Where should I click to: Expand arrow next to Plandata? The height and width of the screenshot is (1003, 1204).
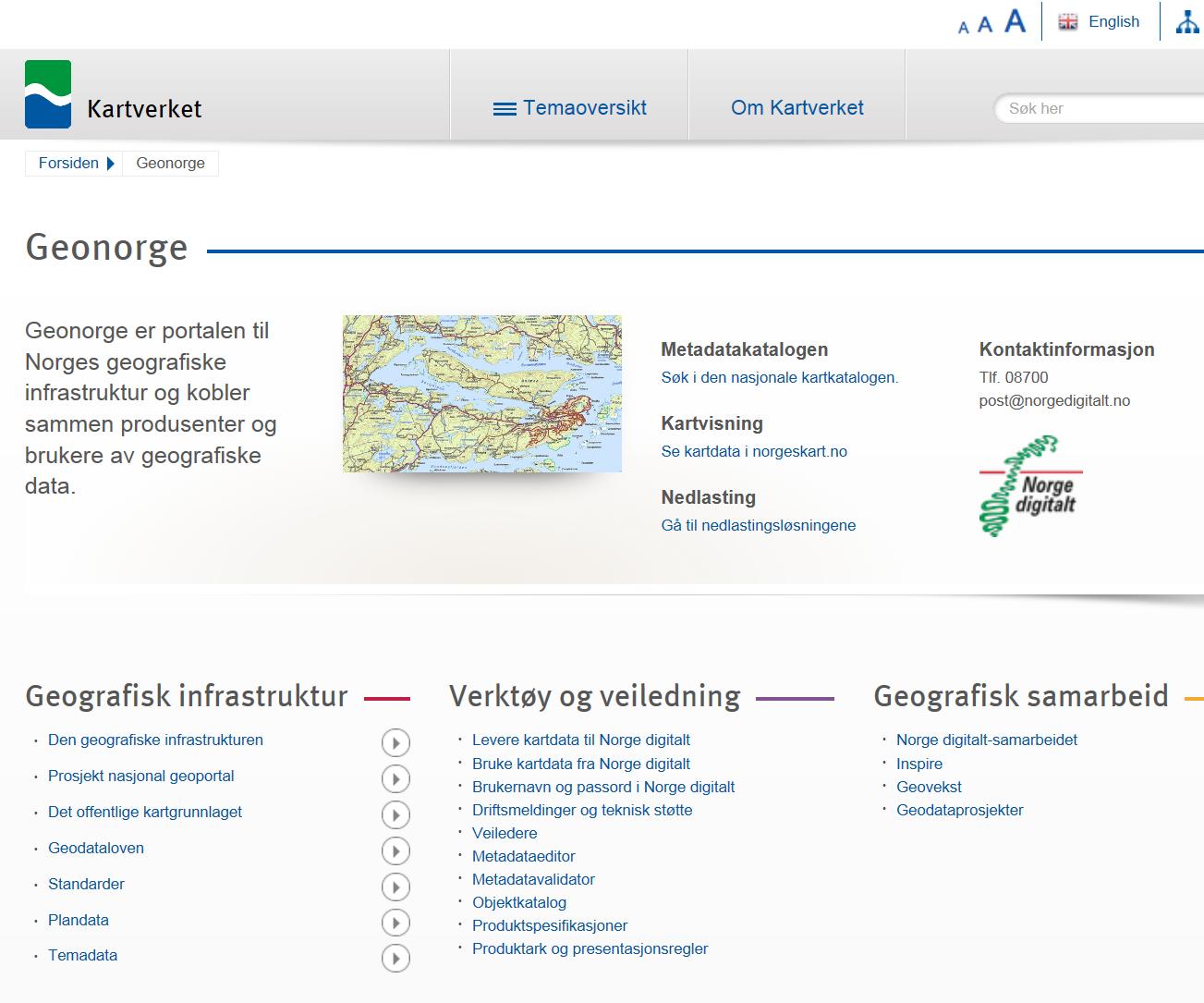click(395, 923)
